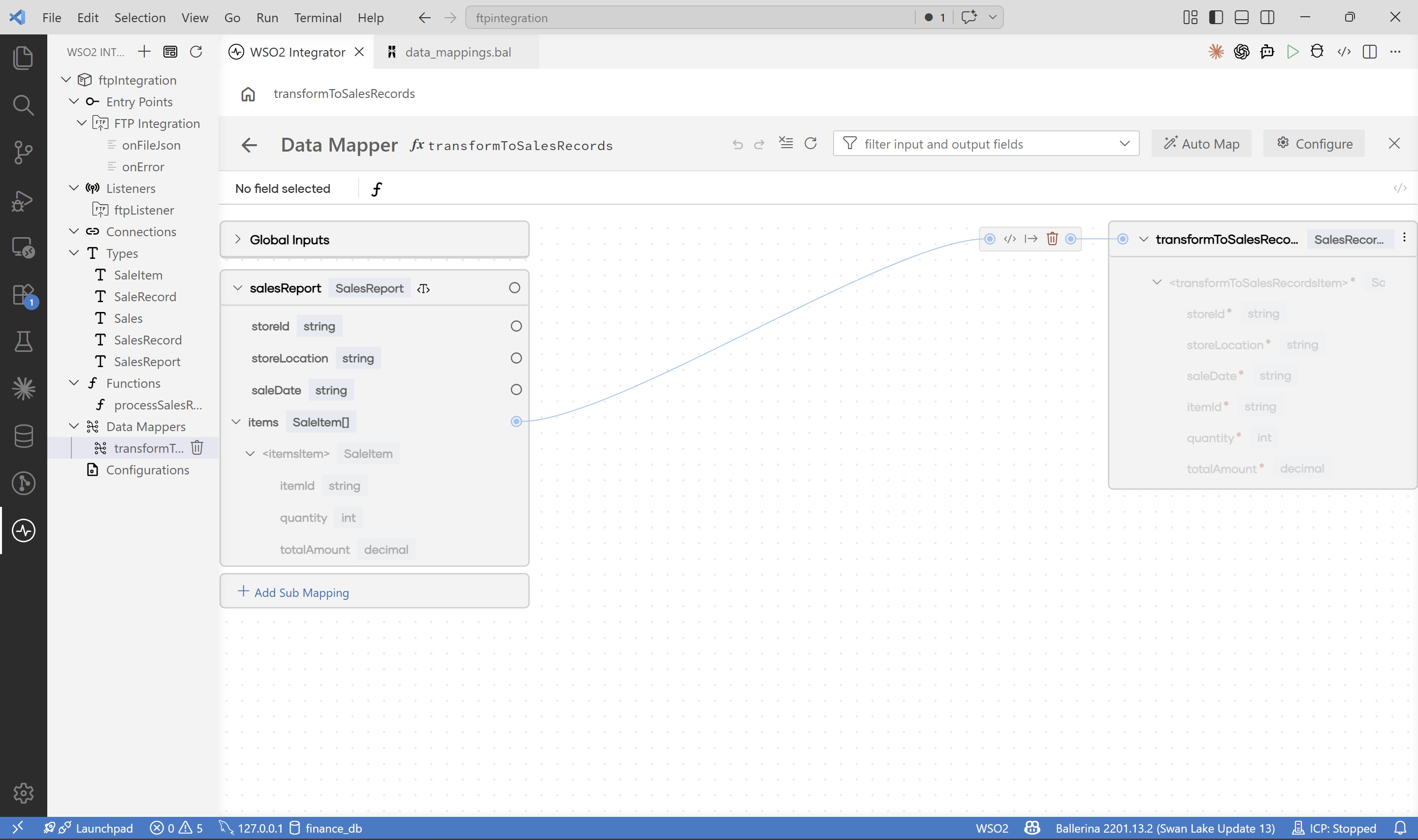Refresh the Data Mapper view
This screenshot has height=840, width=1418.
811,143
